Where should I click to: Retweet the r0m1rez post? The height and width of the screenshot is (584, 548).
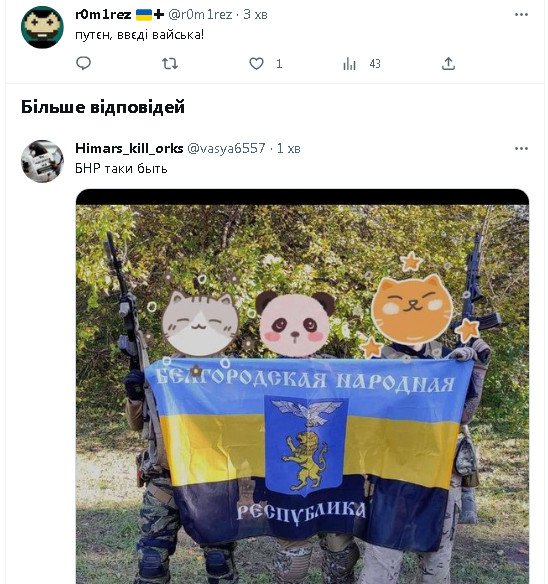[x=170, y=64]
